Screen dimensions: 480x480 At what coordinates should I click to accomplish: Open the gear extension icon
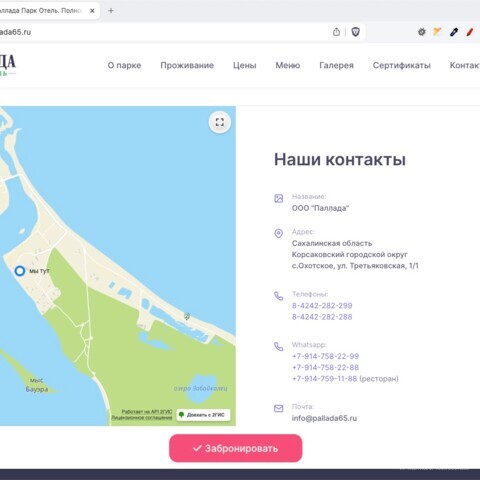click(x=422, y=32)
